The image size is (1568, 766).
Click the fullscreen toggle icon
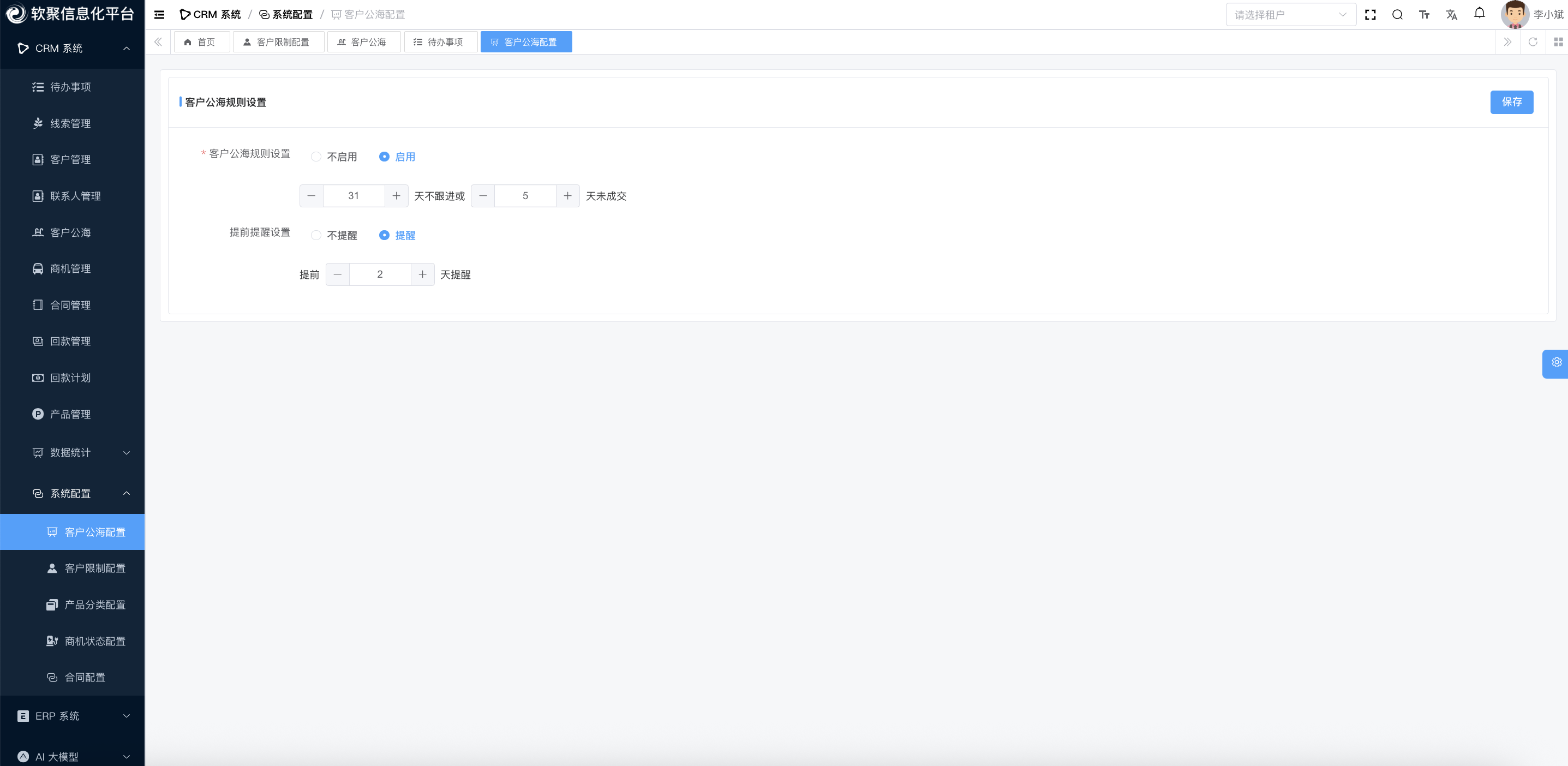1370,15
